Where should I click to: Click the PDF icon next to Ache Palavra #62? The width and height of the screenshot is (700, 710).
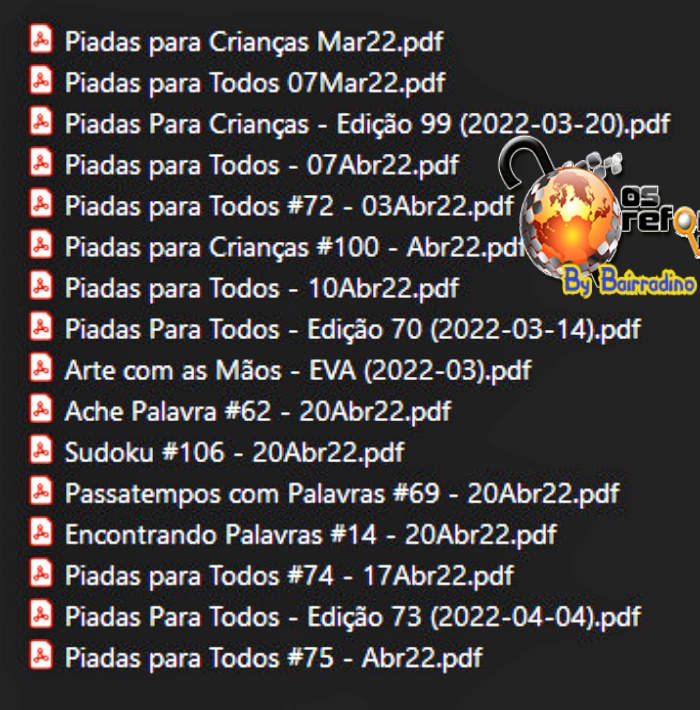click(x=41, y=409)
